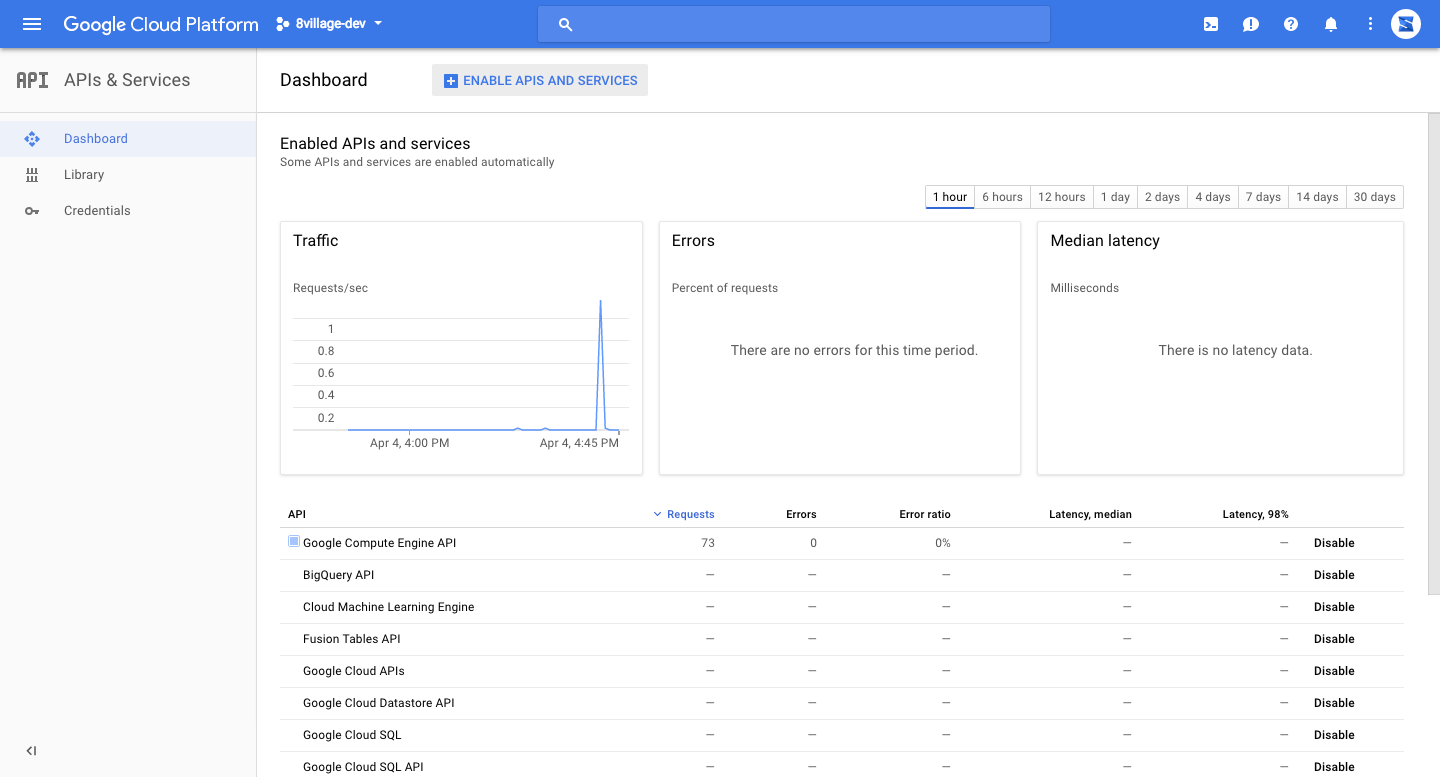Open Fusion Tables API link
This screenshot has height=777, width=1440.
click(351, 639)
